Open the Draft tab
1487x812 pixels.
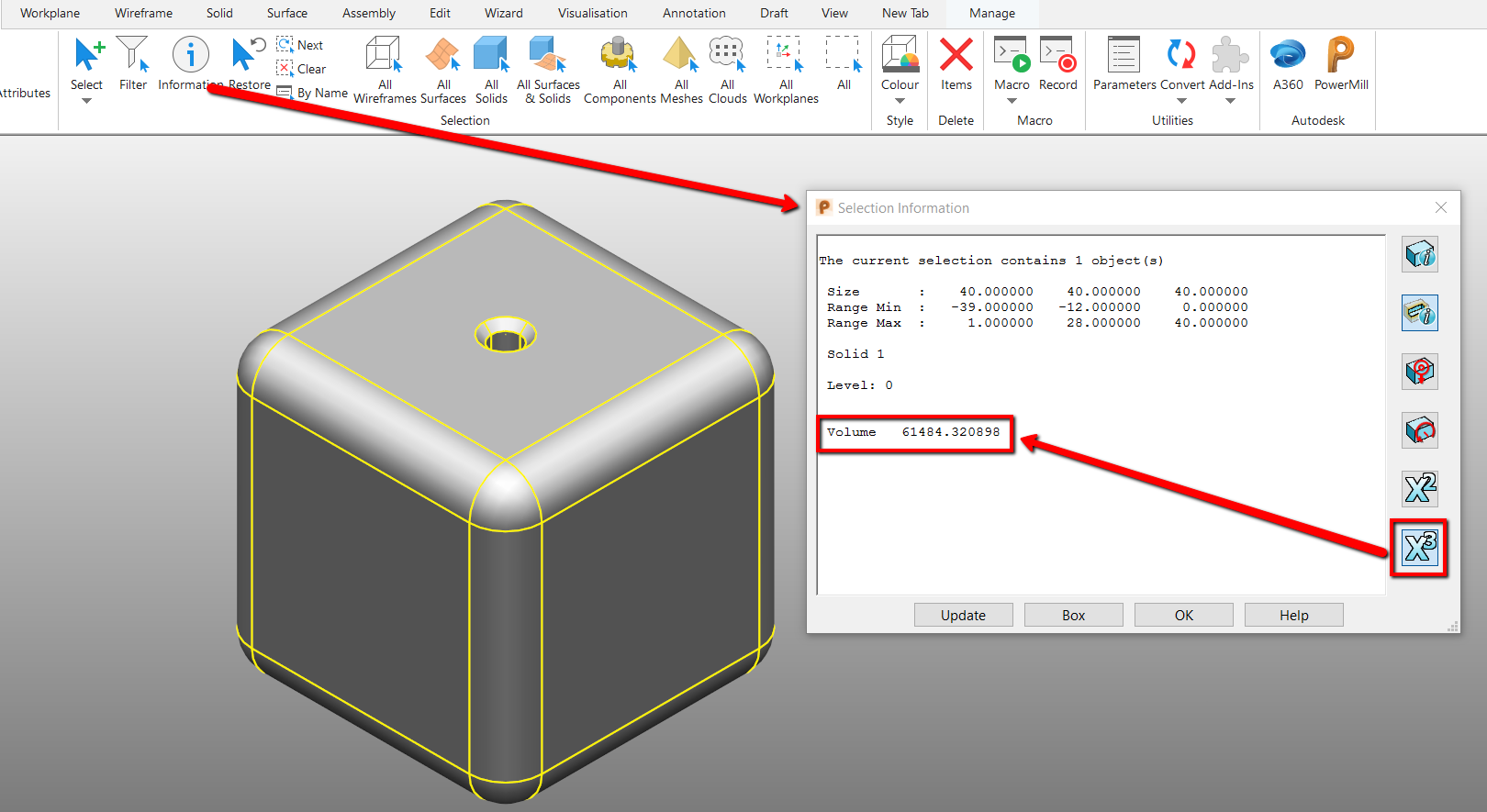click(774, 13)
